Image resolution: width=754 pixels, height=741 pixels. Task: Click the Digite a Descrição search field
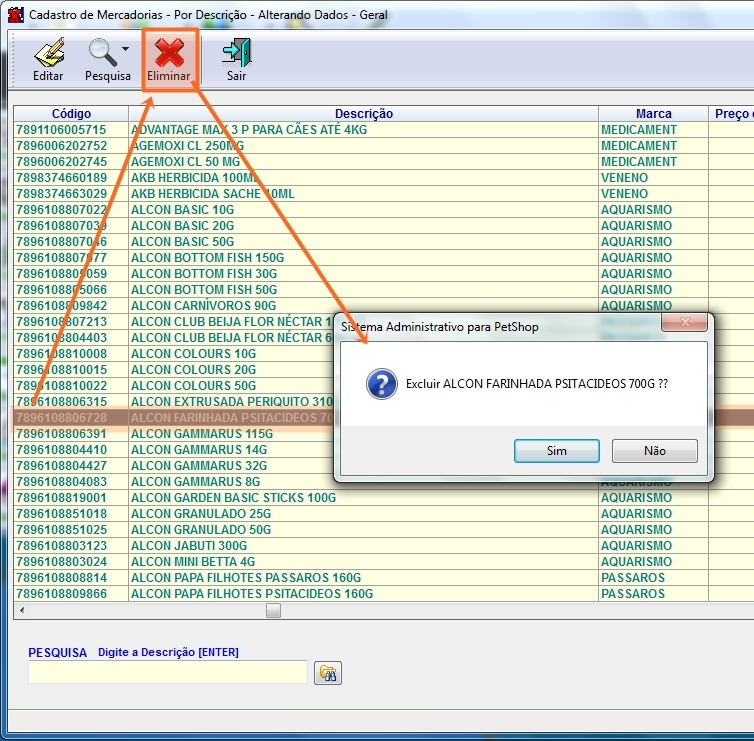point(168,672)
